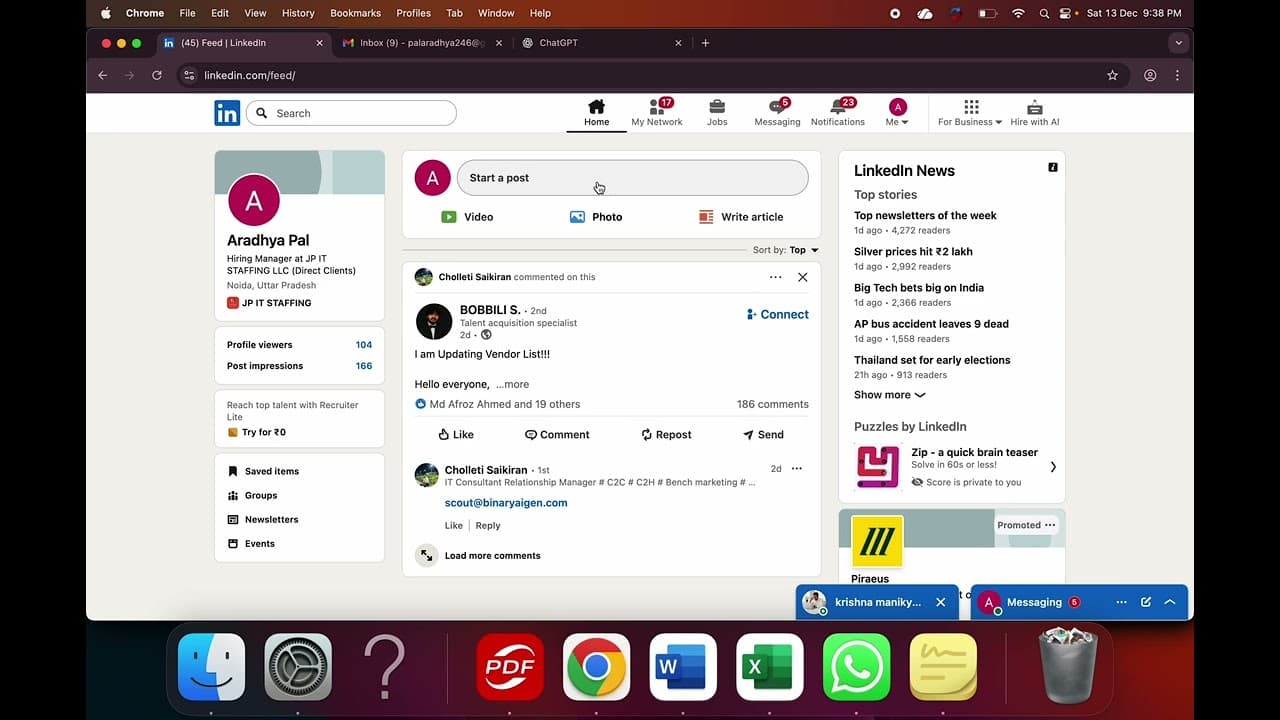
Task: Open the post options three-dot menu
Action: pos(775,277)
